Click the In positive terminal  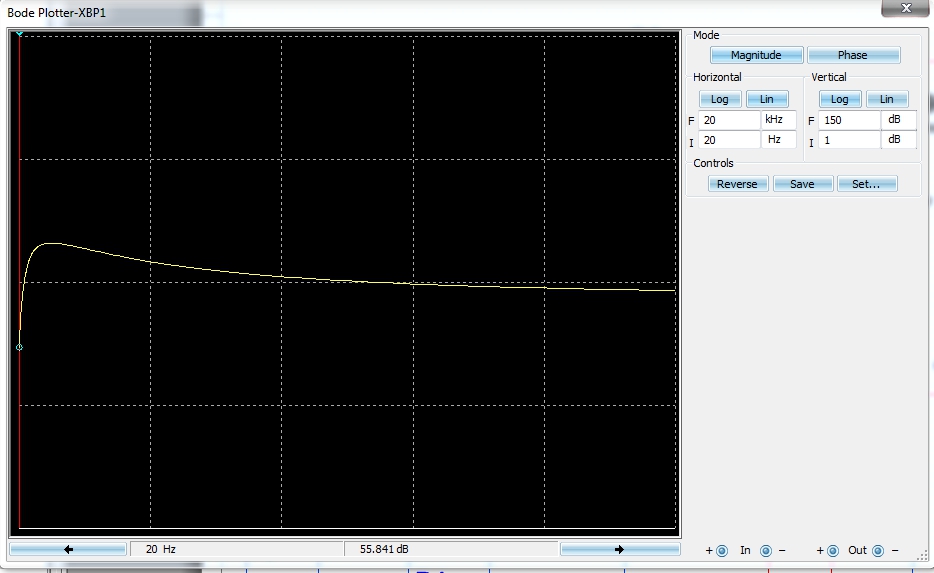(x=722, y=550)
